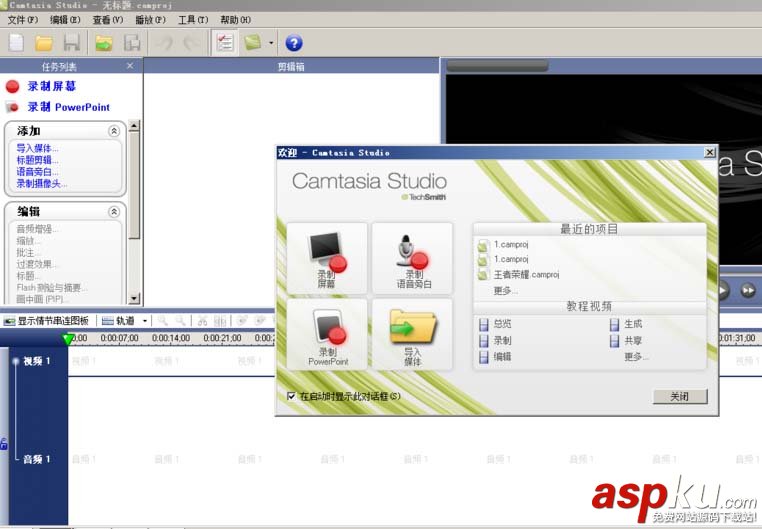Click the green playhead marker on timeline

click(69, 339)
